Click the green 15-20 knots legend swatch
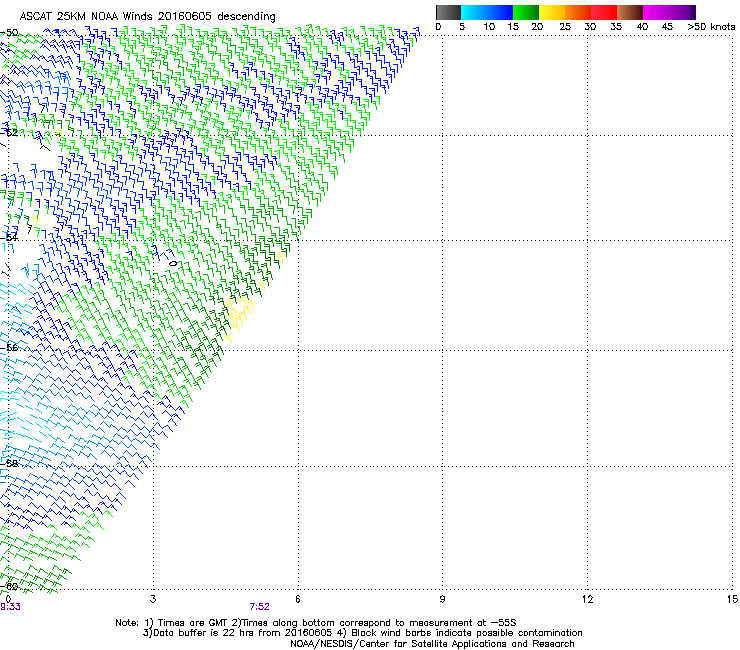The image size is (740, 650). [526, 12]
